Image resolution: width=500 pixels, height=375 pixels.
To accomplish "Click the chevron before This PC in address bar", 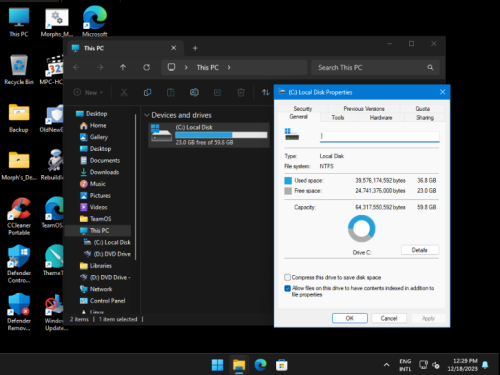I will [186, 67].
